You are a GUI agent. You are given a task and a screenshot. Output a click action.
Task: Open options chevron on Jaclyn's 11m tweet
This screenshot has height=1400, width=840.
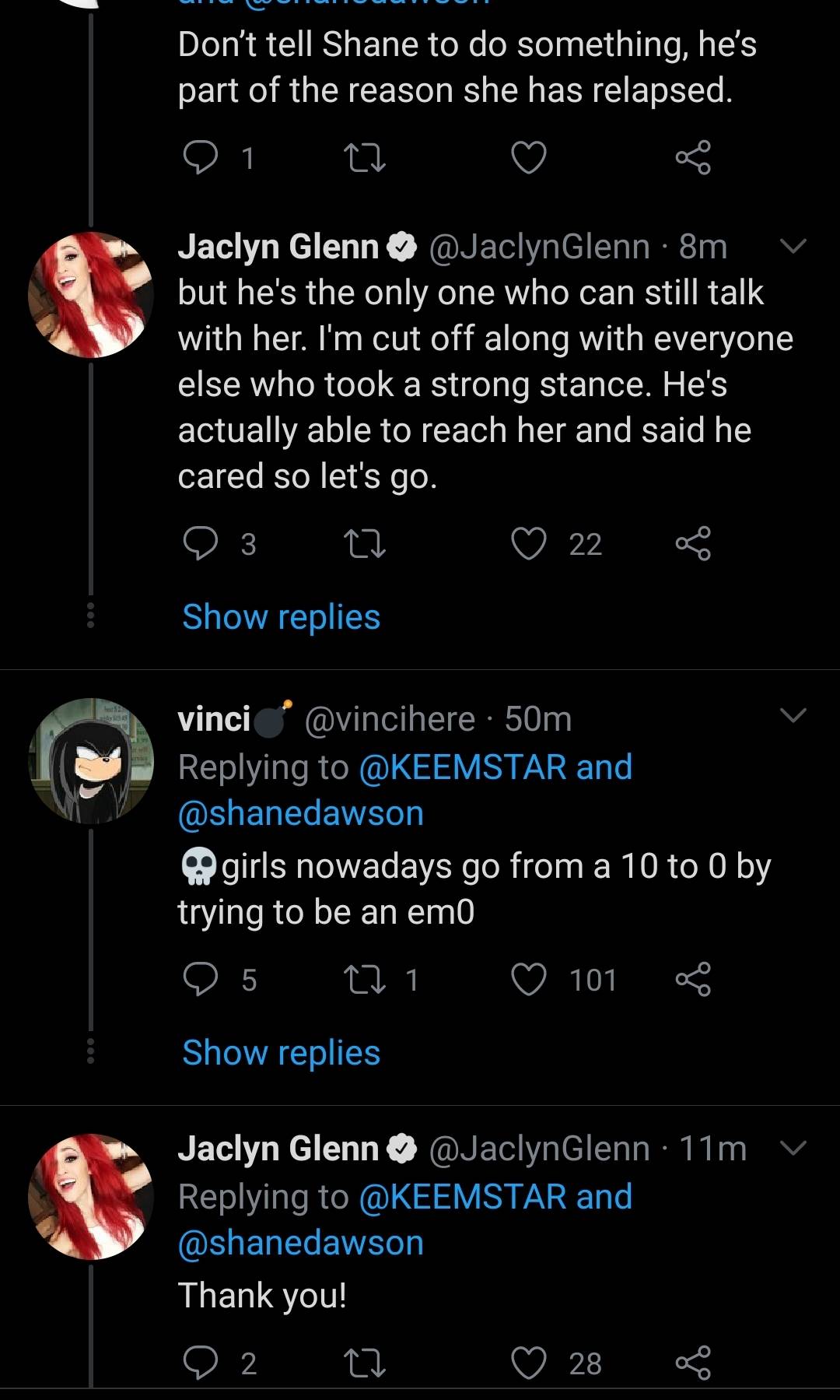pos(793,1148)
